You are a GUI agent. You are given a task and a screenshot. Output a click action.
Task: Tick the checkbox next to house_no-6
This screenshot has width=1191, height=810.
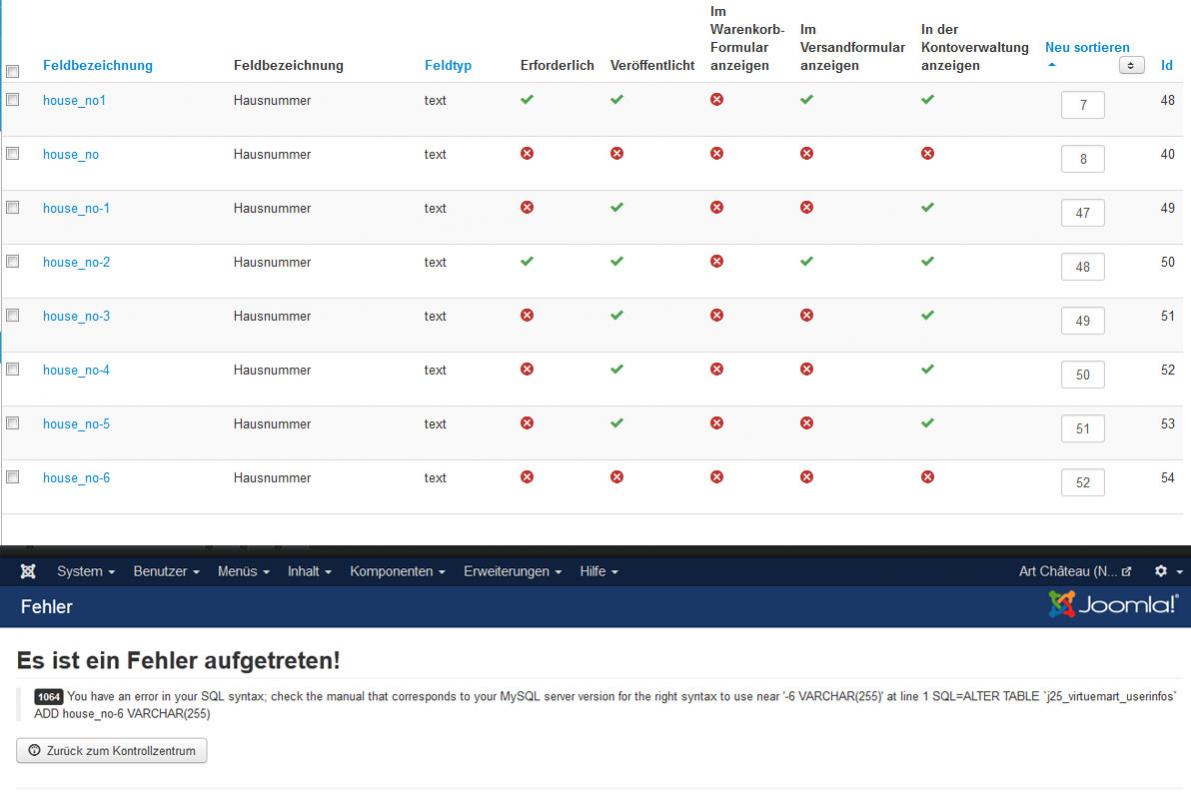coord(13,478)
